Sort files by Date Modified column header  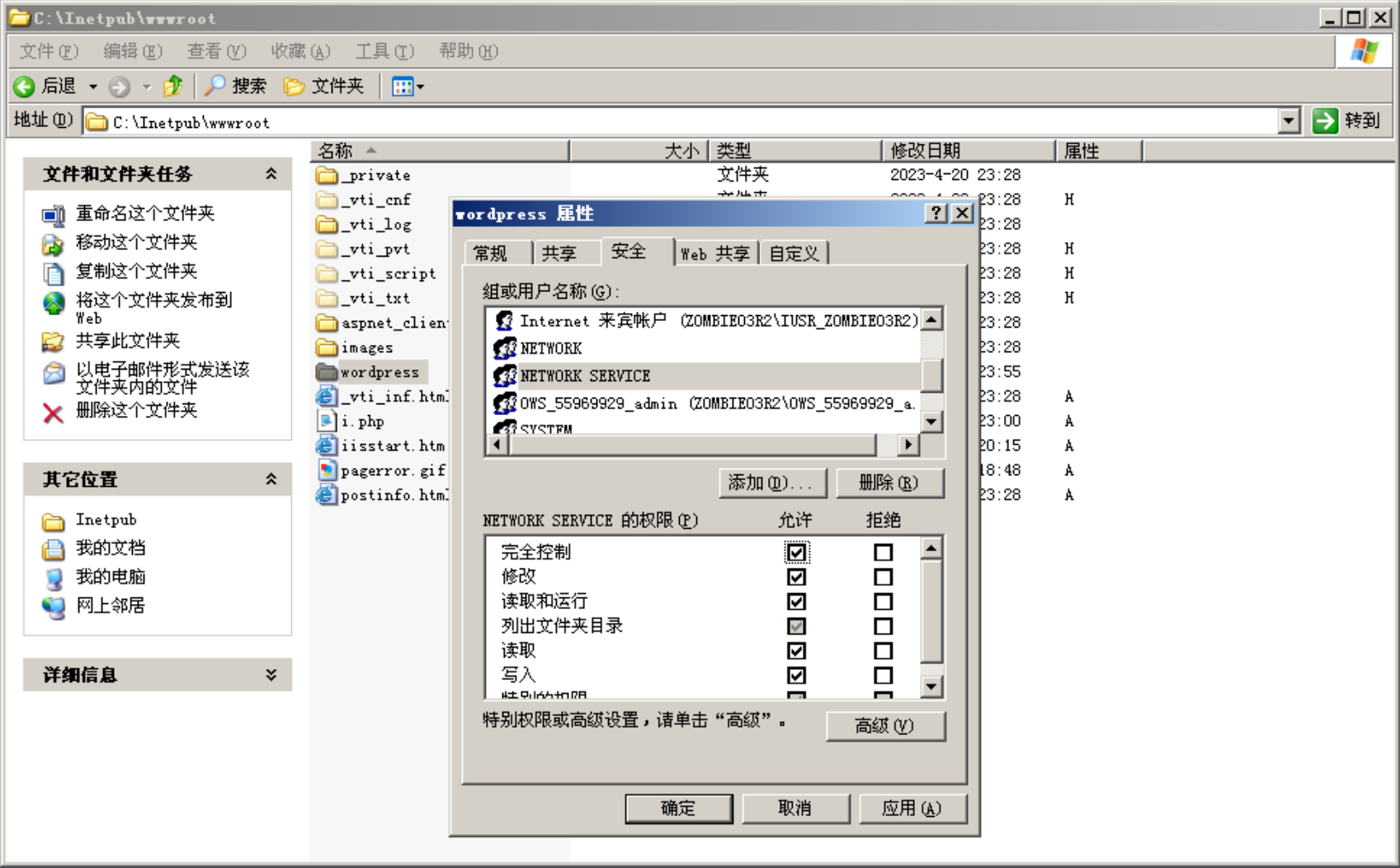pos(969,150)
